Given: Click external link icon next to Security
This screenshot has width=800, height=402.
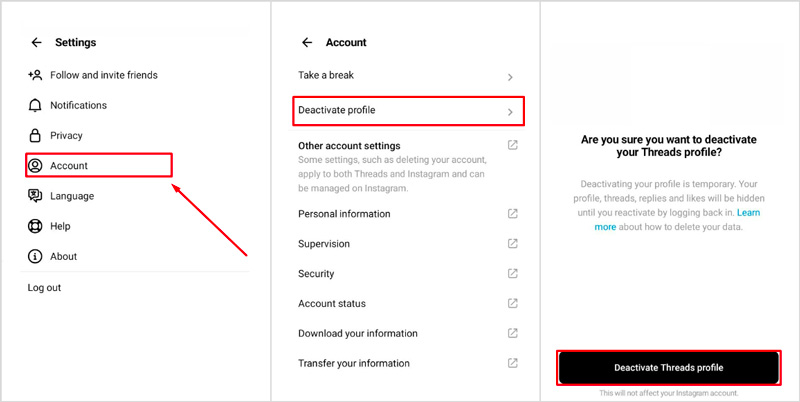Looking at the screenshot, I should click(x=512, y=273).
